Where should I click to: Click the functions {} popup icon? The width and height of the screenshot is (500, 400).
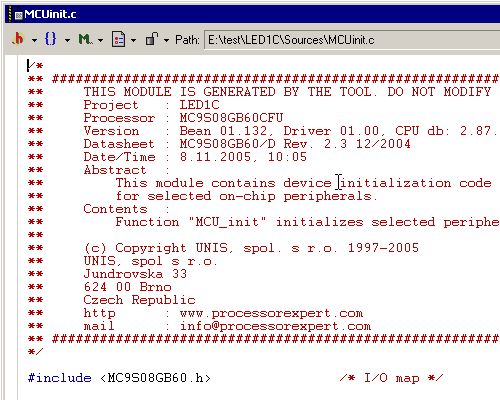50,39
